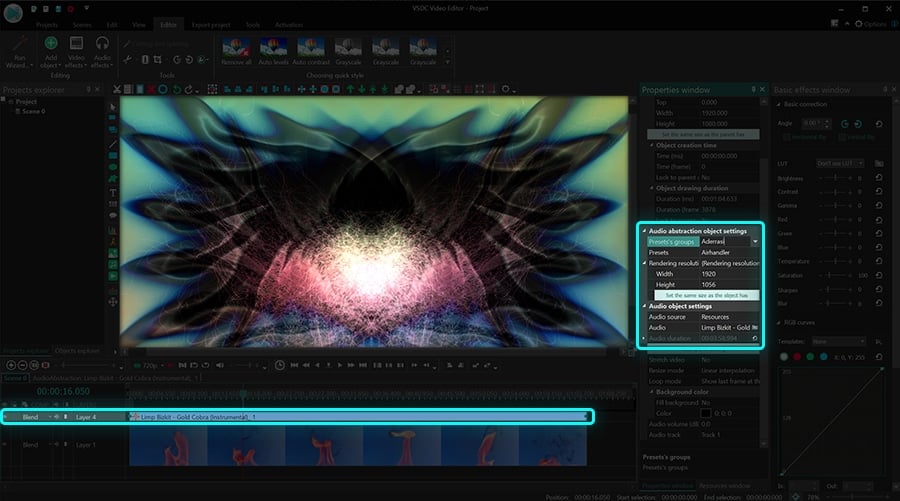The height and width of the screenshot is (501, 900).
Task: Click the scissors cut icon in editor toolbar
Action: point(117,90)
